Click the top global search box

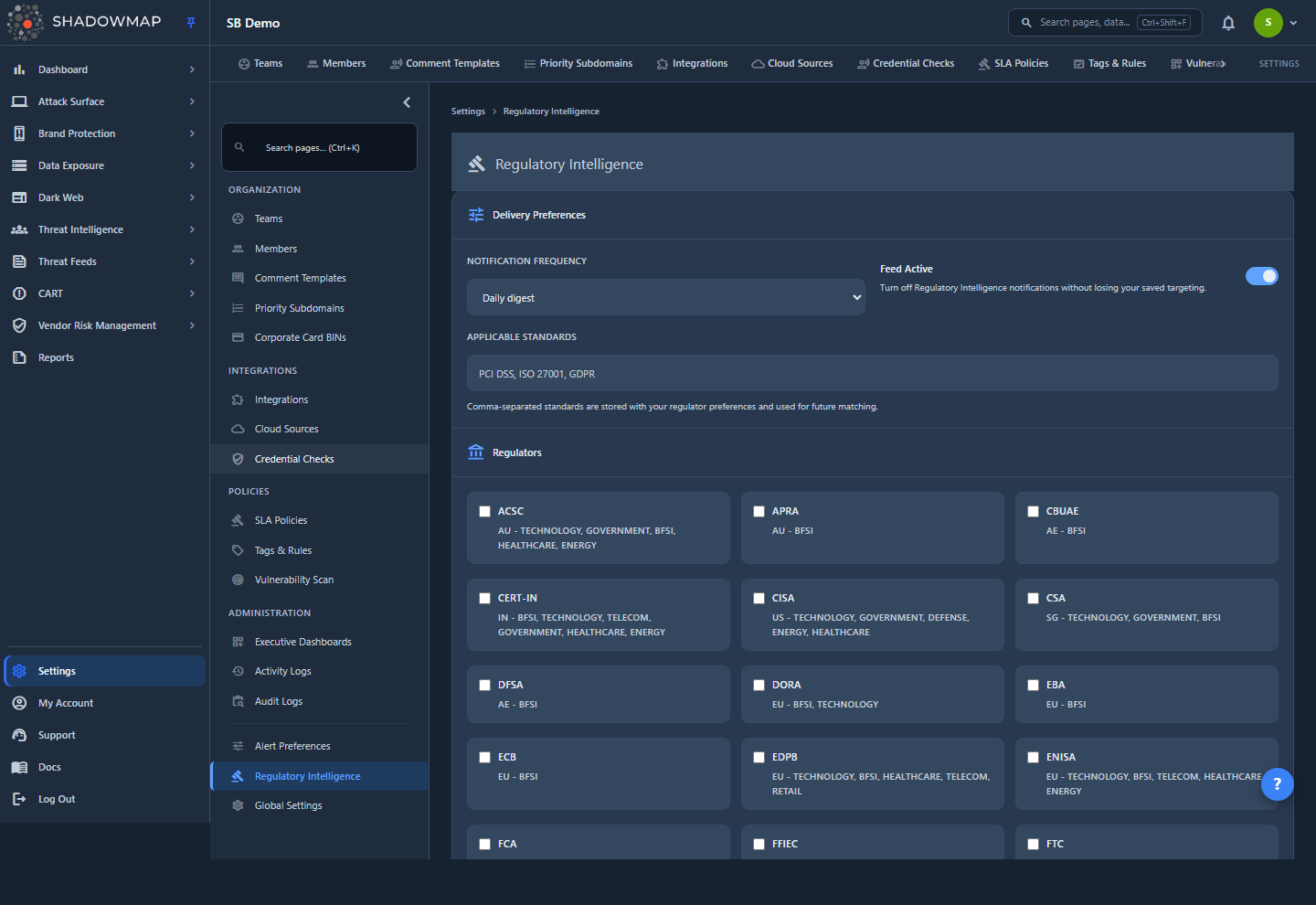1105,23
